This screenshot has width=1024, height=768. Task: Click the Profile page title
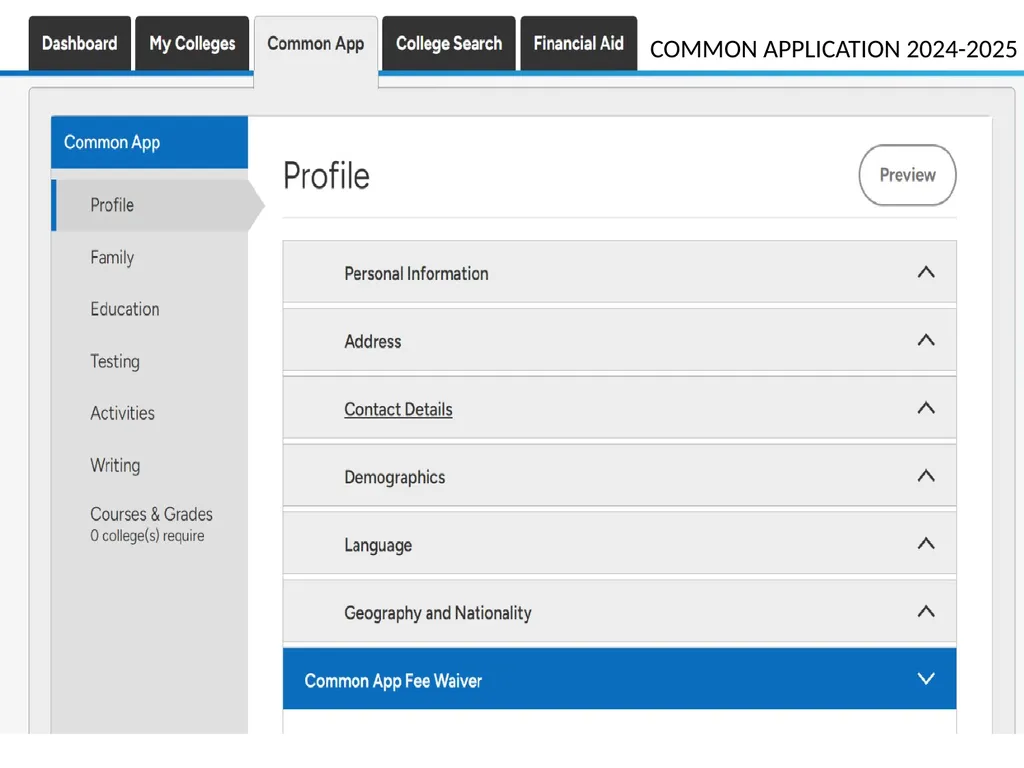pyautogui.click(x=327, y=176)
